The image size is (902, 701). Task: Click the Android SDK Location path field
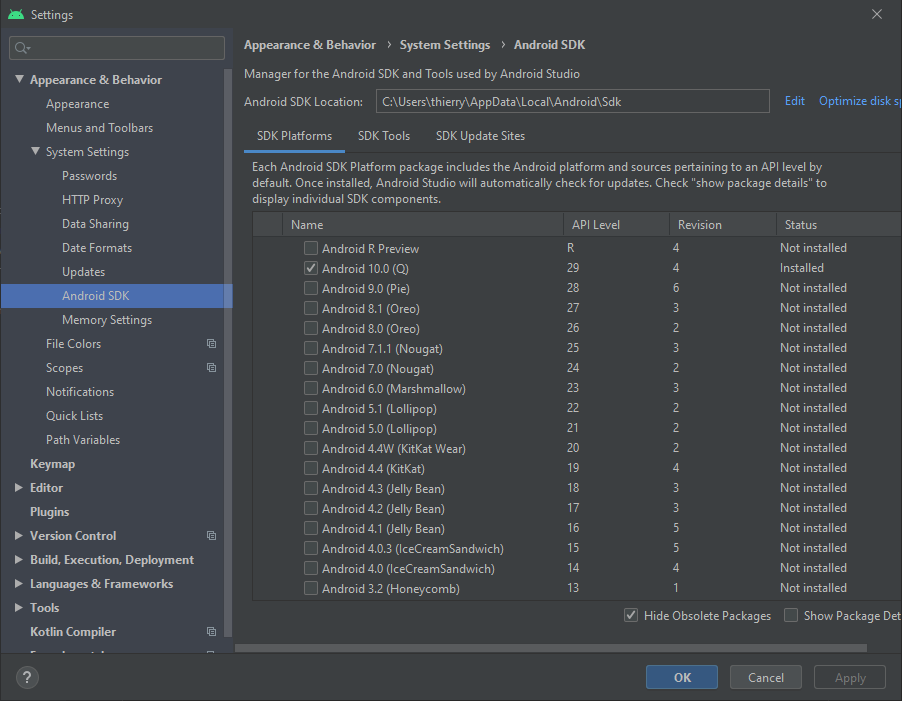(x=572, y=101)
